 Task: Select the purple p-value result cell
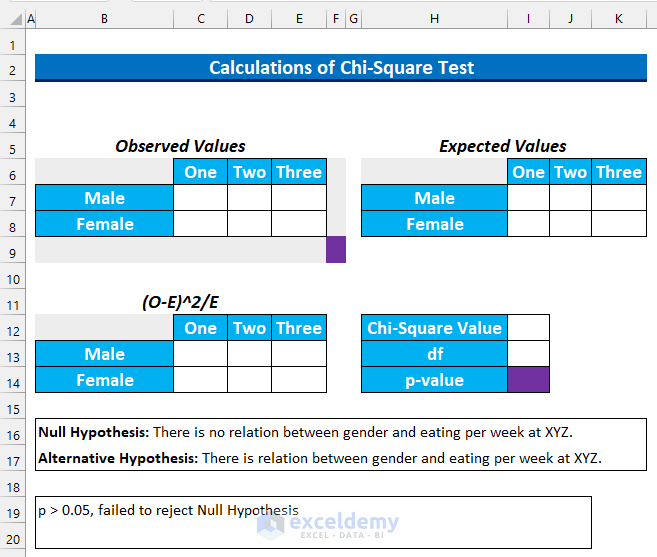(x=528, y=380)
